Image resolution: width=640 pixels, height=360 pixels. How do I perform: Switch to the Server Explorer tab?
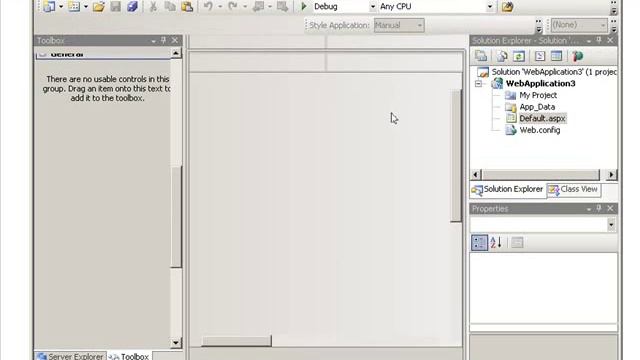click(70, 356)
